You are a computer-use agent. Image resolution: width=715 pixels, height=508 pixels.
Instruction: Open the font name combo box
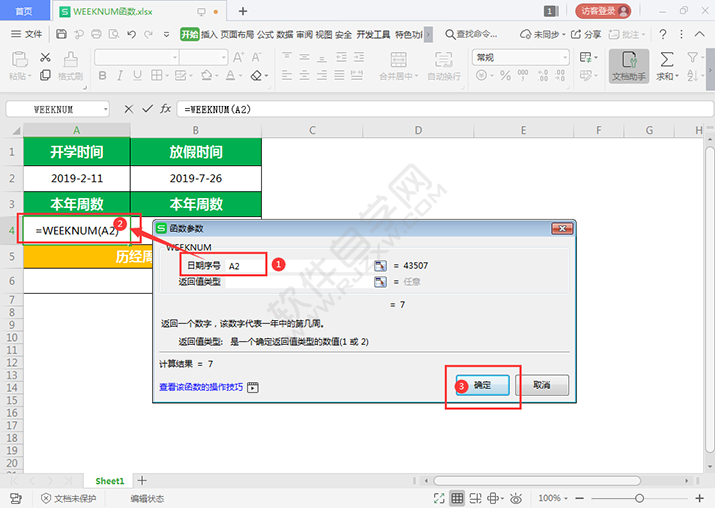click(x=136, y=57)
